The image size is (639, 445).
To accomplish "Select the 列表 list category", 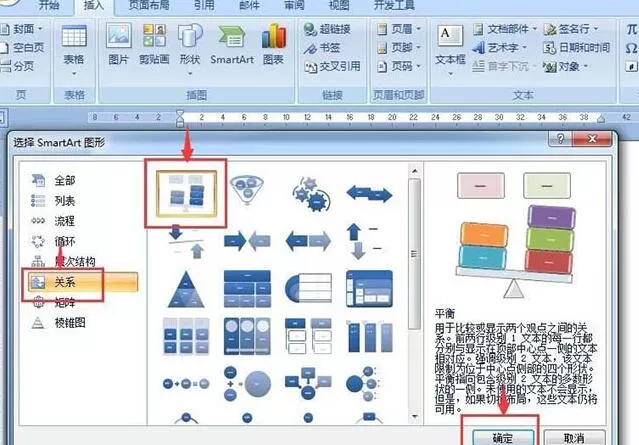I will 53,200.
